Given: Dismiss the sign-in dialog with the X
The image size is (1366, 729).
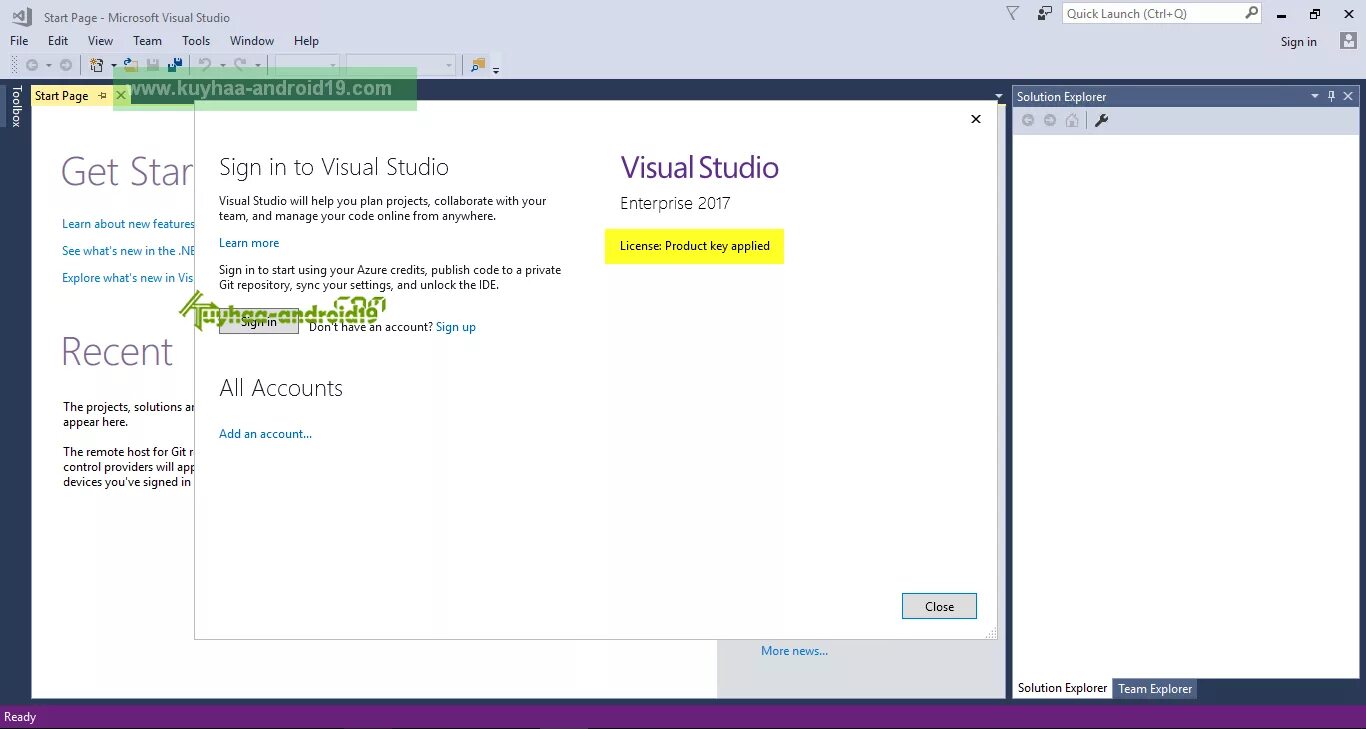Looking at the screenshot, I should tap(976, 119).
